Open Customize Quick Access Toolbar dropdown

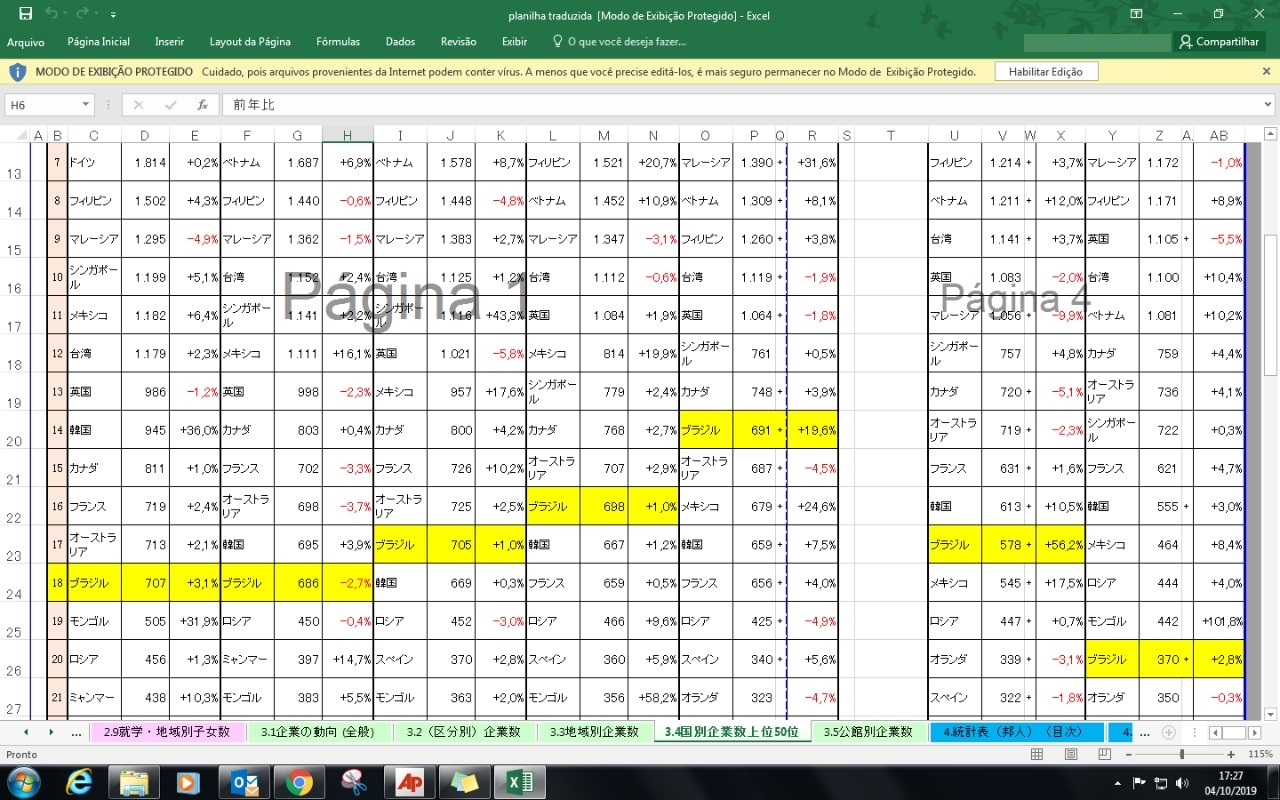pyautogui.click(x=113, y=15)
